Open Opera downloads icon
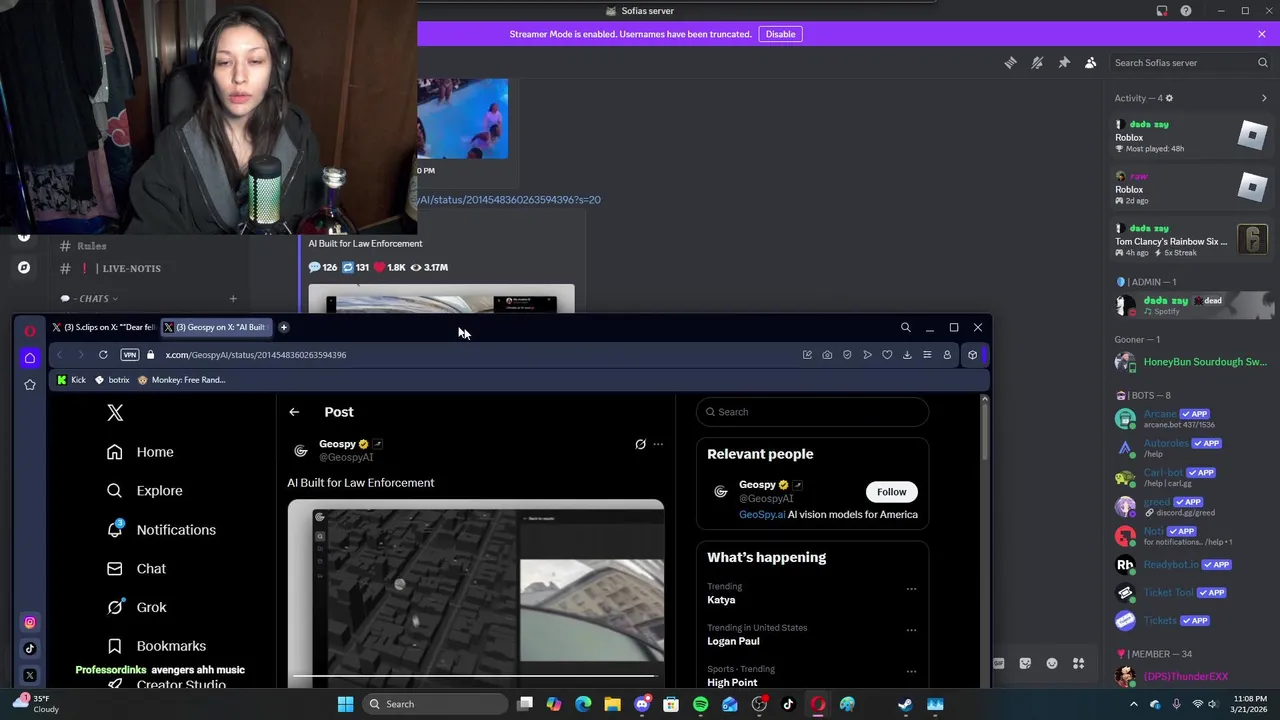Viewport: 1280px width, 720px height. click(907, 355)
